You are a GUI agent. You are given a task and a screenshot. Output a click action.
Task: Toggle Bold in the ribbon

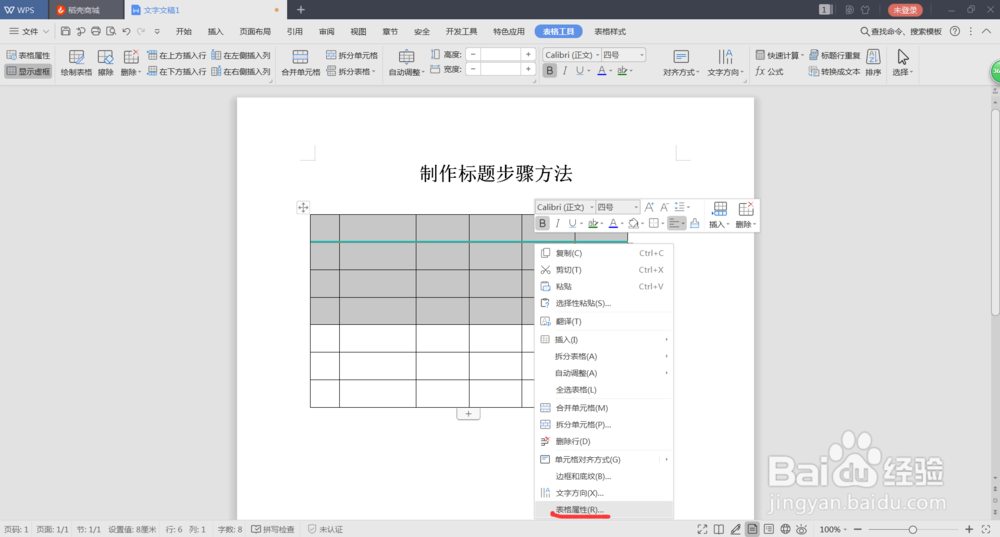[550, 71]
